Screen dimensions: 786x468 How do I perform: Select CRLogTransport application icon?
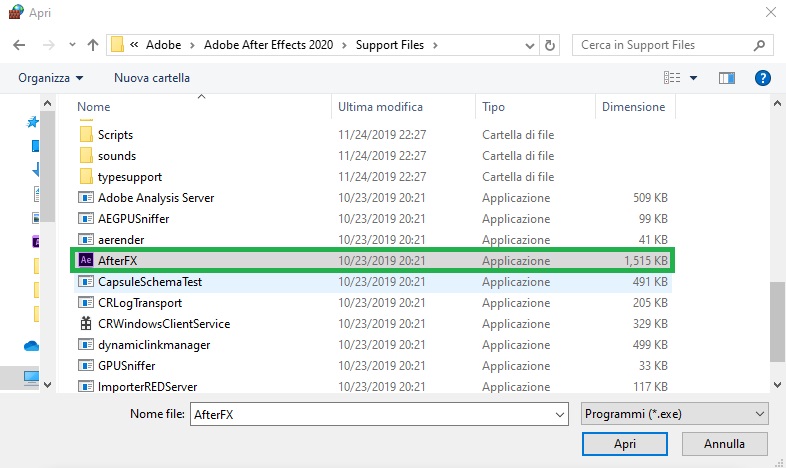(x=86, y=303)
